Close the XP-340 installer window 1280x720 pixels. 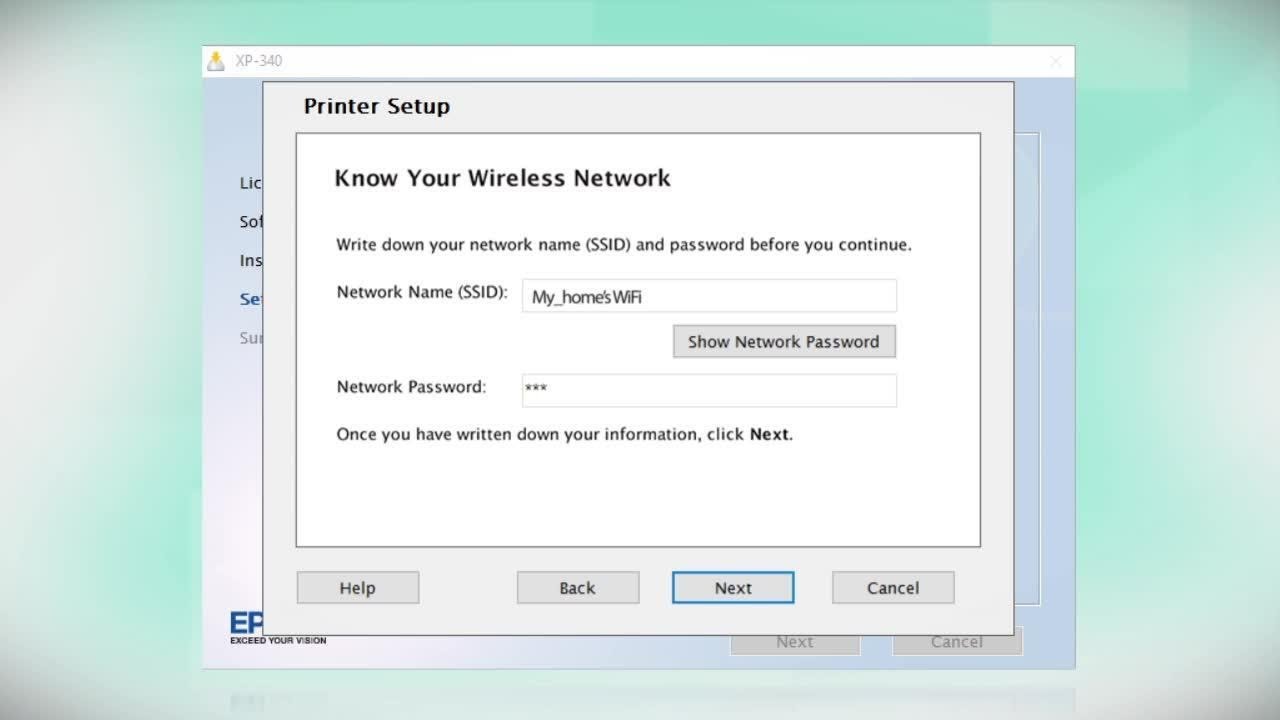pos(1056,61)
